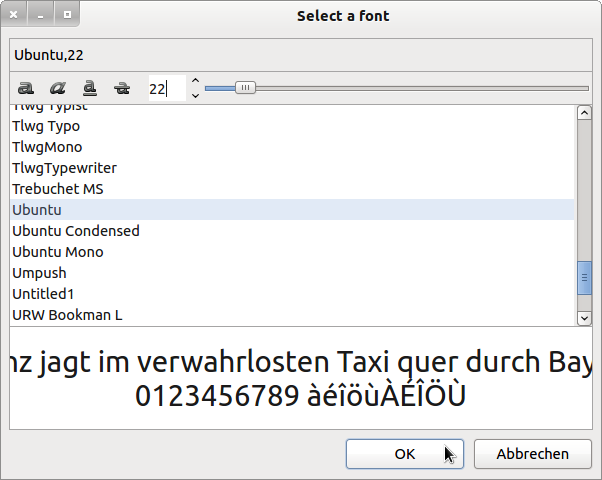The height and width of the screenshot is (480, 602).
Task: Toggle the bold style icon
Action: pos(27,89)
